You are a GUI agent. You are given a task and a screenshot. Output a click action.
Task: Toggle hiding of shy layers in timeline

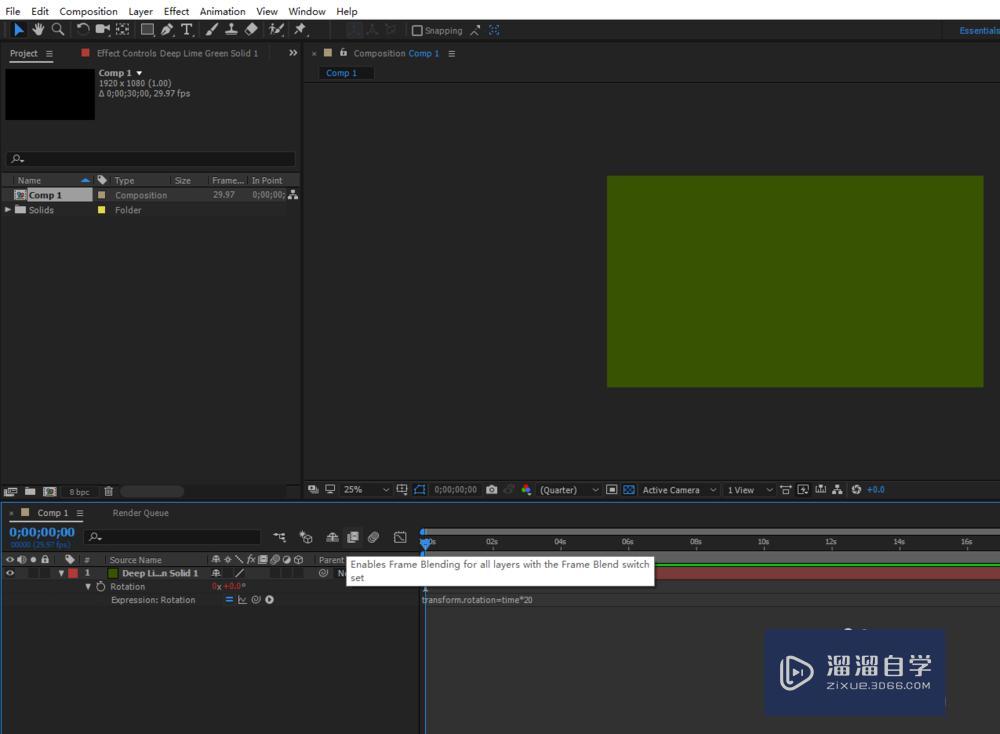[332, 538]
